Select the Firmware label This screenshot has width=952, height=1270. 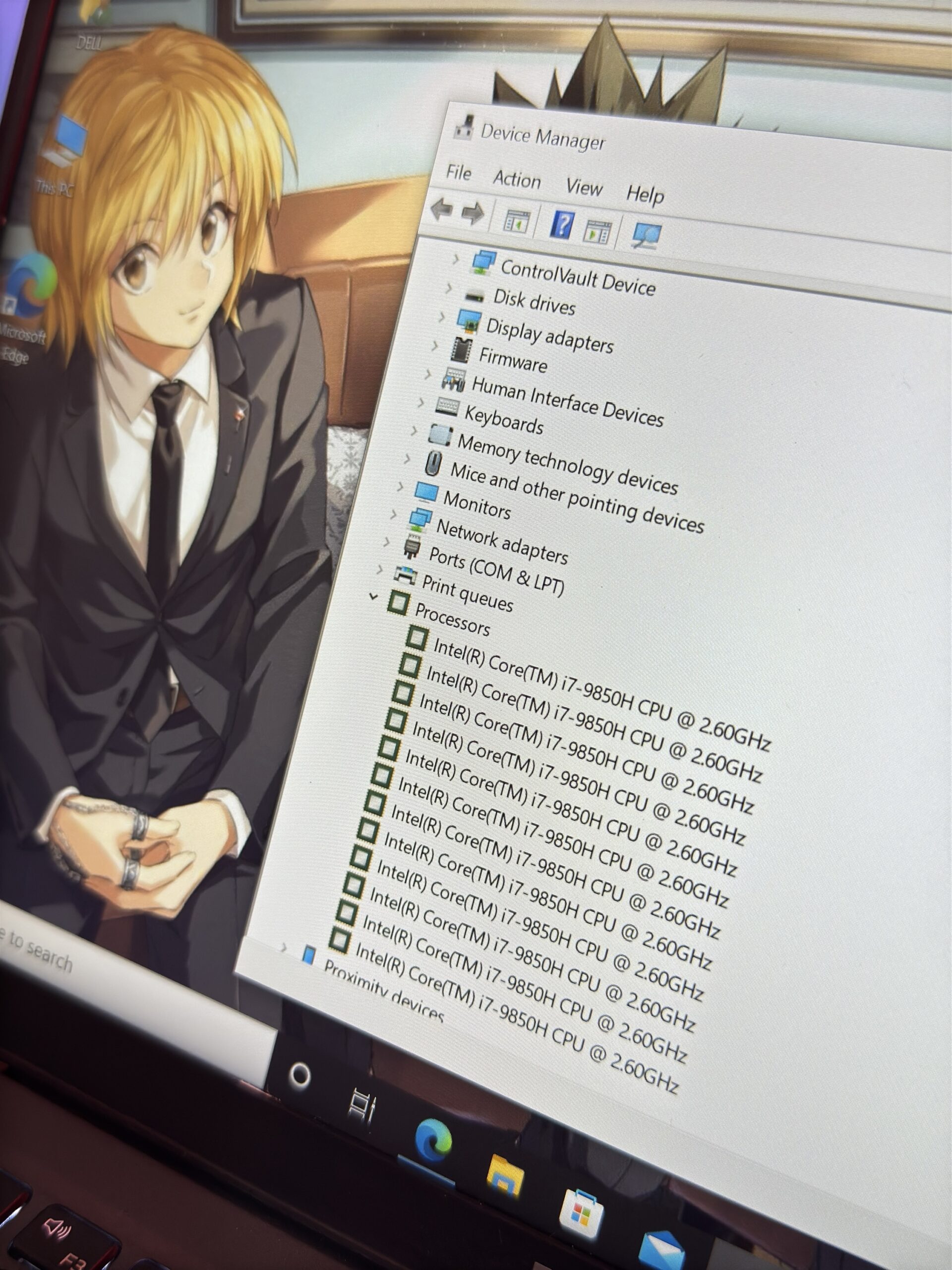coord(513,360)
